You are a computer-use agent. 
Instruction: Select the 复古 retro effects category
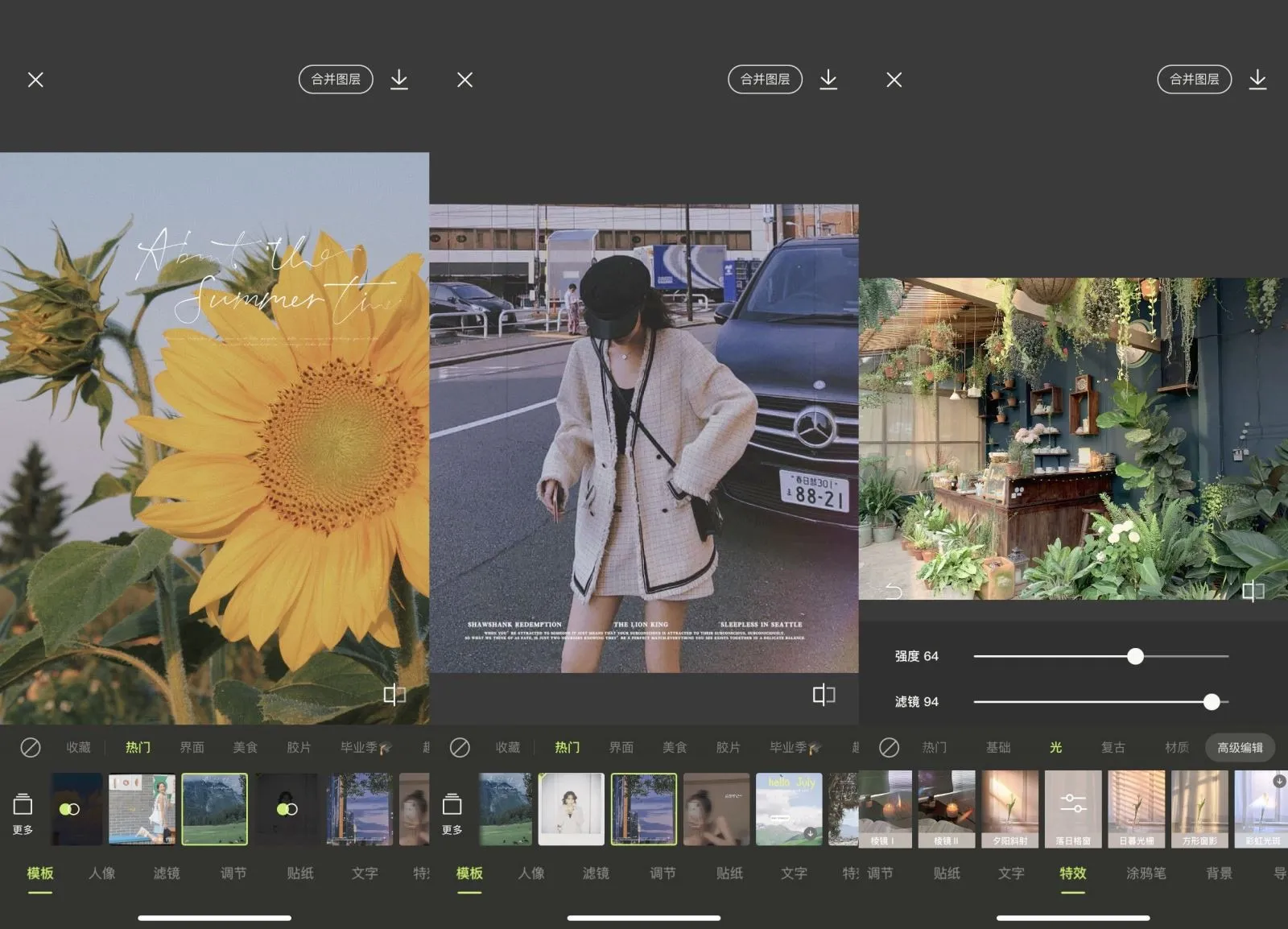pyautogui.click(x=1113, y=747)
